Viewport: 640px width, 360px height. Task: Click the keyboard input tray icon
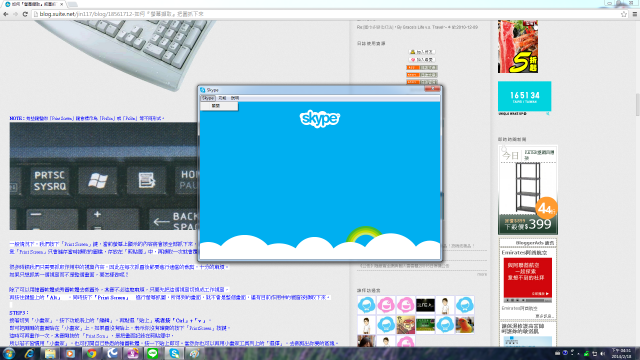click(558, 353)
